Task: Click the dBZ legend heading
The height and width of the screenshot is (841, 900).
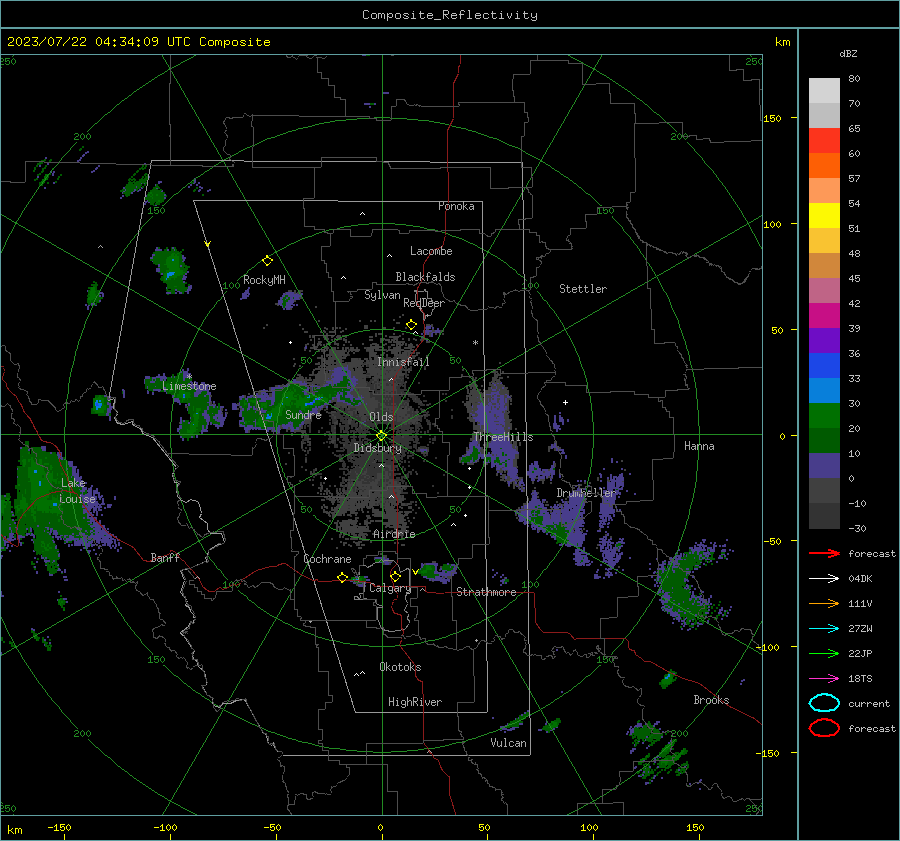Action: [x=848, y=54]
